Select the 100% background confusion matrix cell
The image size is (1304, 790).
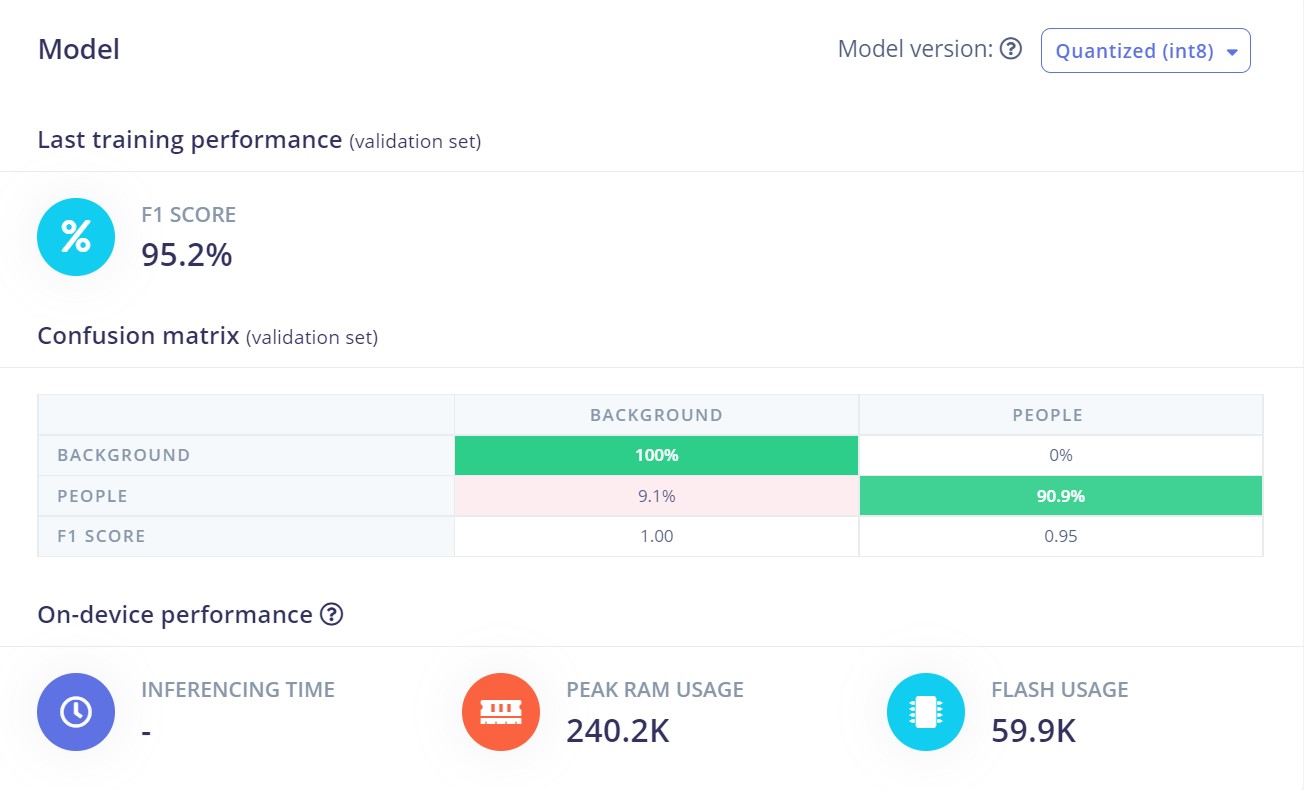(x=656, y=455)
